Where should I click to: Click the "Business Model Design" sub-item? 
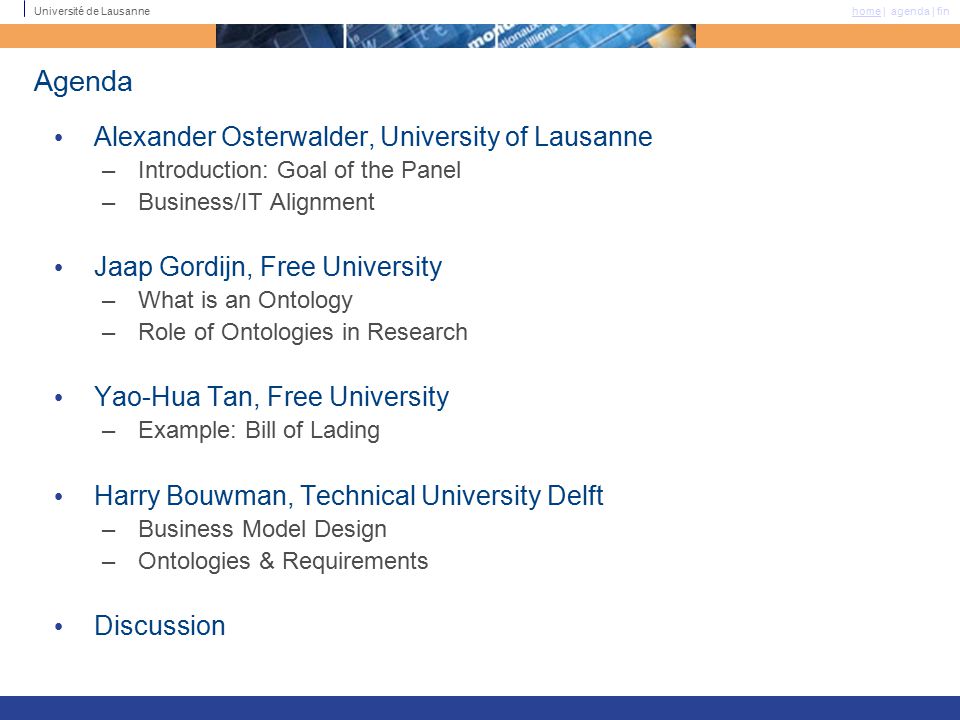pos(263,529)
